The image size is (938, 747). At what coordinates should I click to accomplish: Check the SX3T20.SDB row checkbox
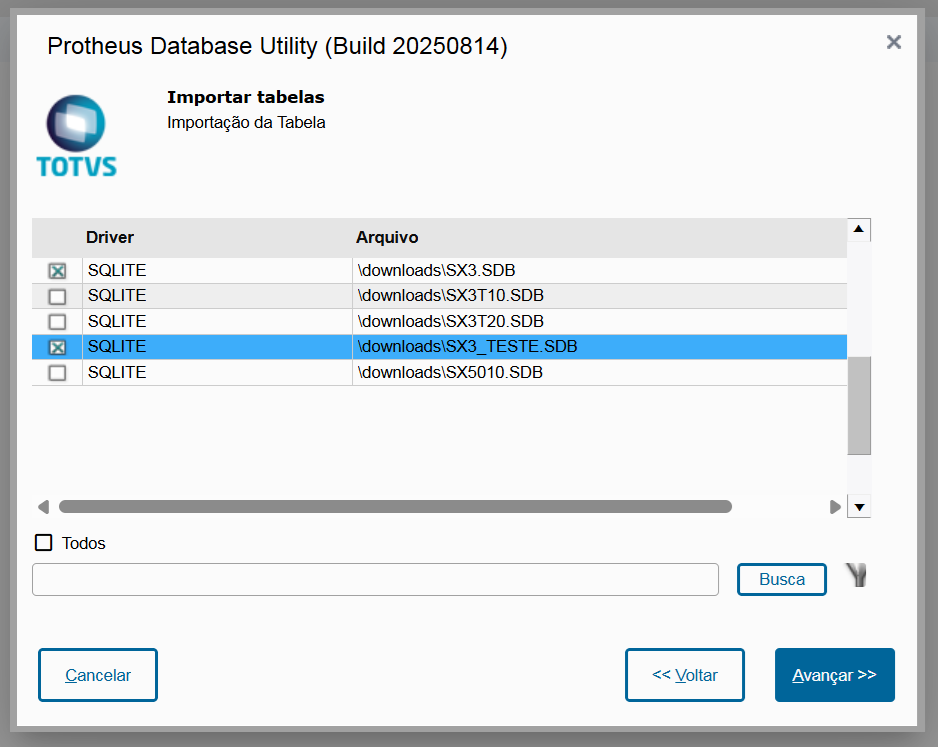[x=58, y=322]
